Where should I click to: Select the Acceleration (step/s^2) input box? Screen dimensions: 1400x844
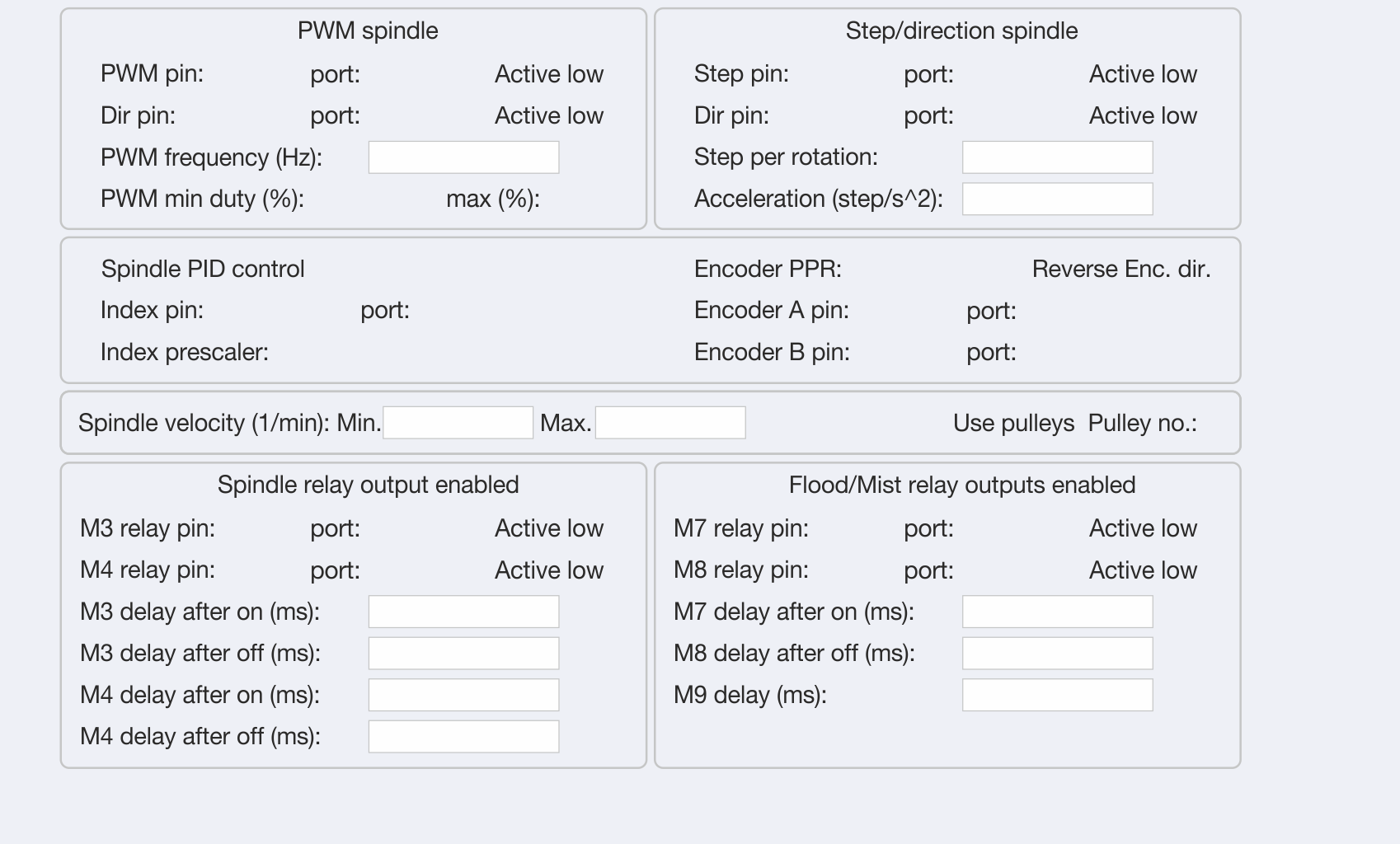pos(1057,199)
